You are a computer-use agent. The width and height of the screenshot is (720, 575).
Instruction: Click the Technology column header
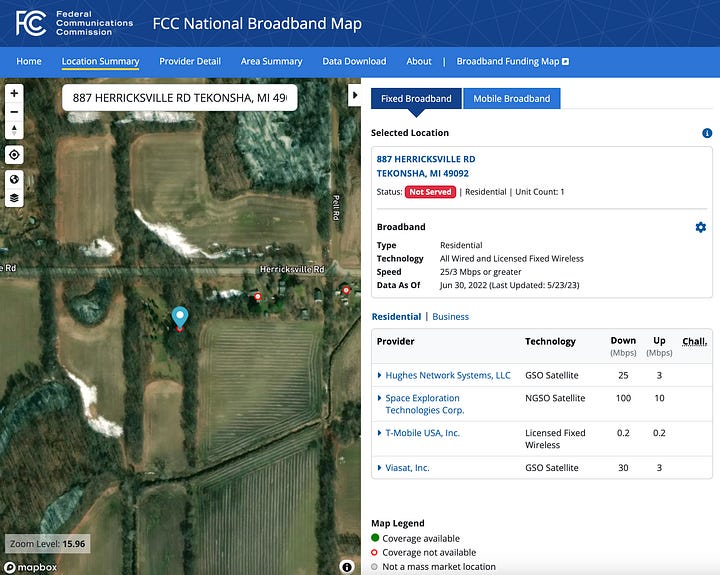550,341
